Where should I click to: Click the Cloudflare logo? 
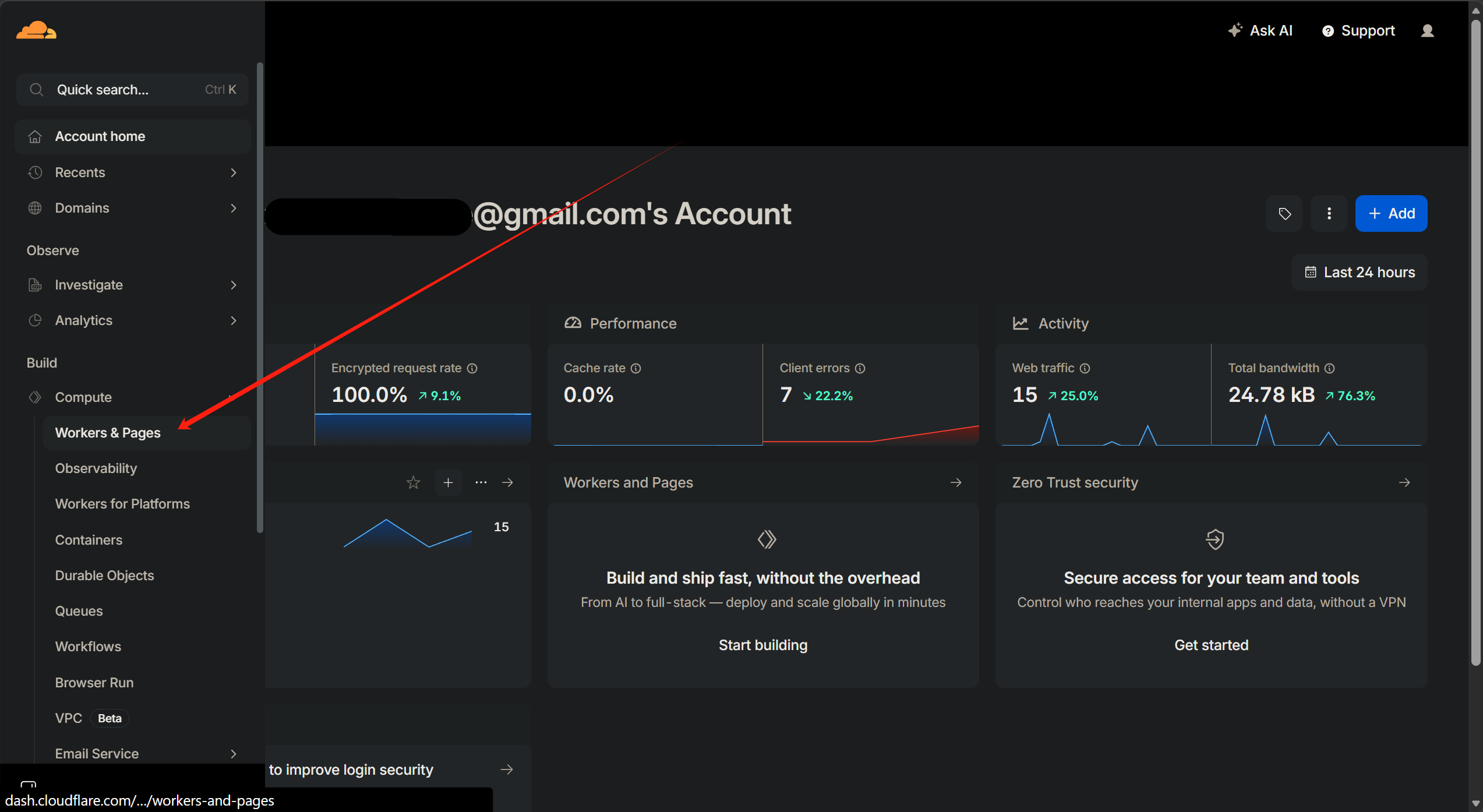click(36, 30)
